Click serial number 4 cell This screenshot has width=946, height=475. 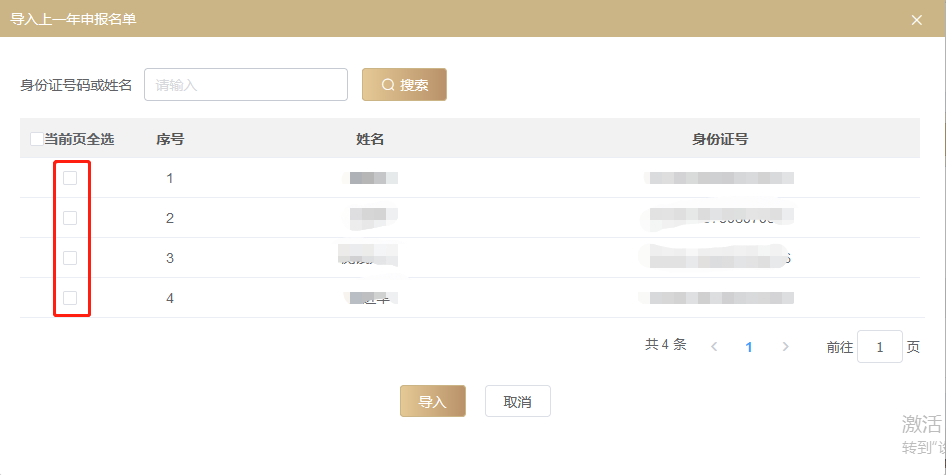tap(170, 298)
